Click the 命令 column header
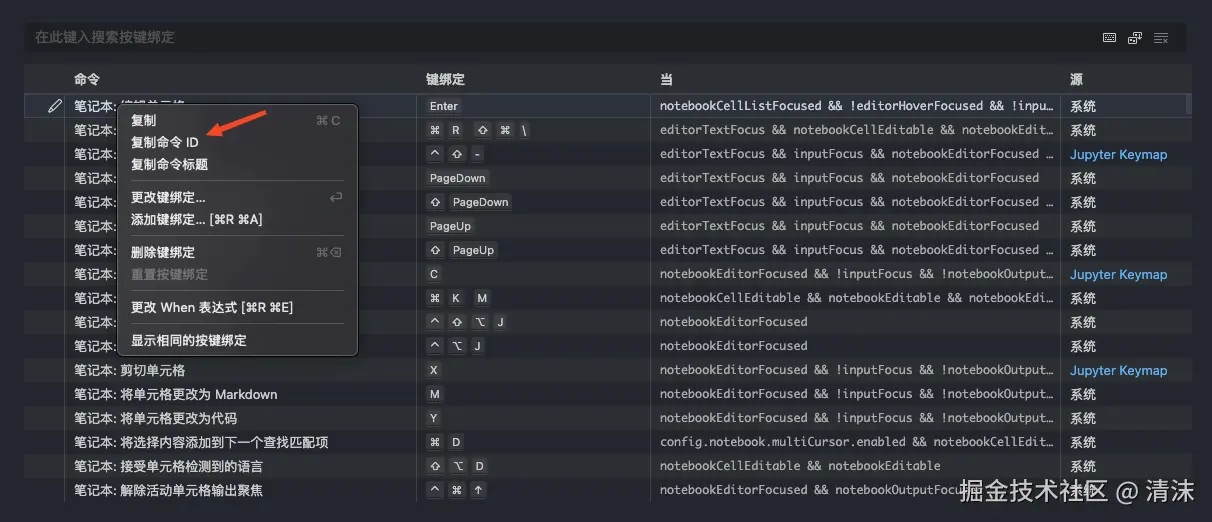1212x522 pixels. click(87, 79)
